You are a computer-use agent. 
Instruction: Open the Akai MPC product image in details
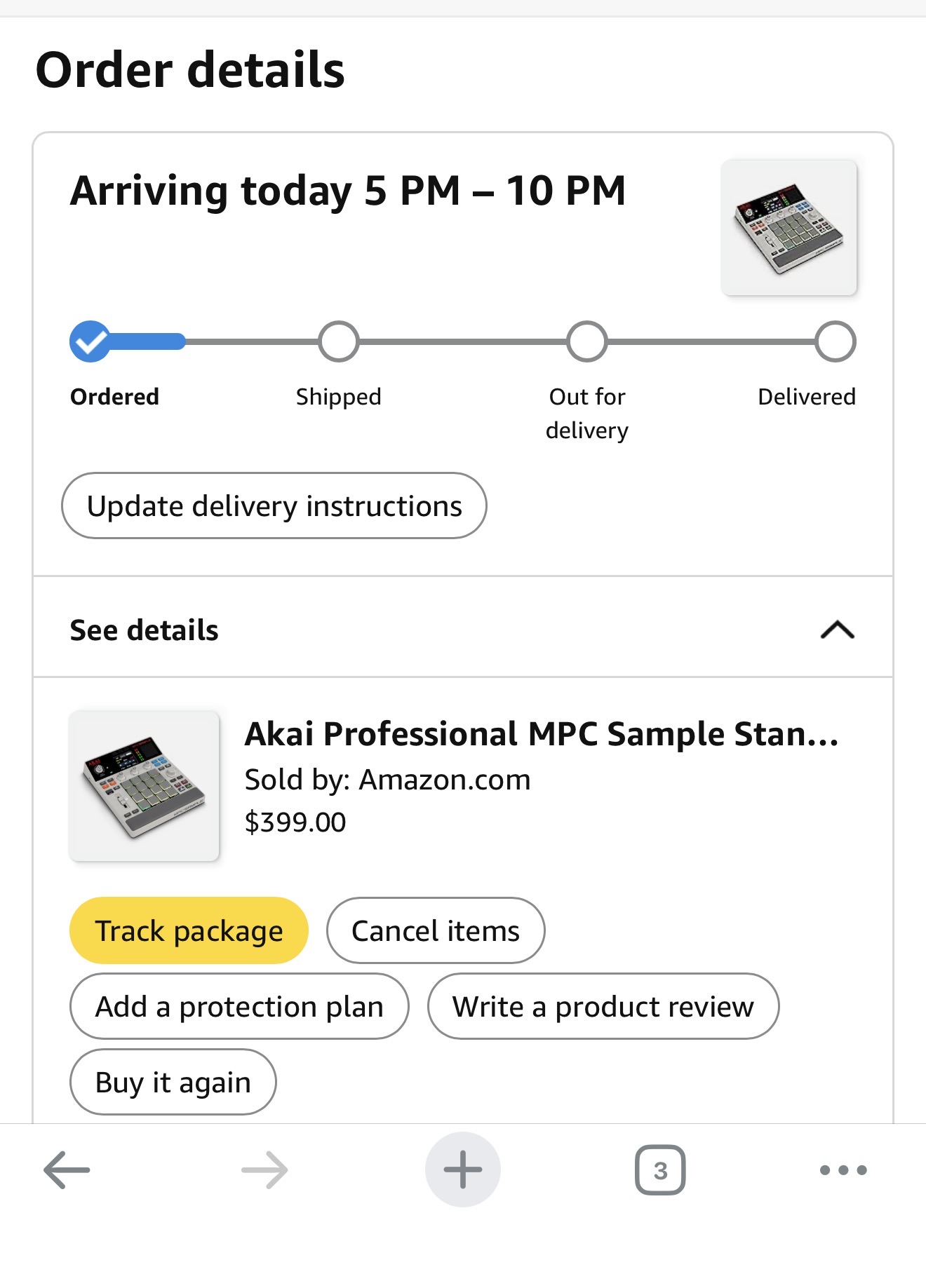click(x=145, y=786)
